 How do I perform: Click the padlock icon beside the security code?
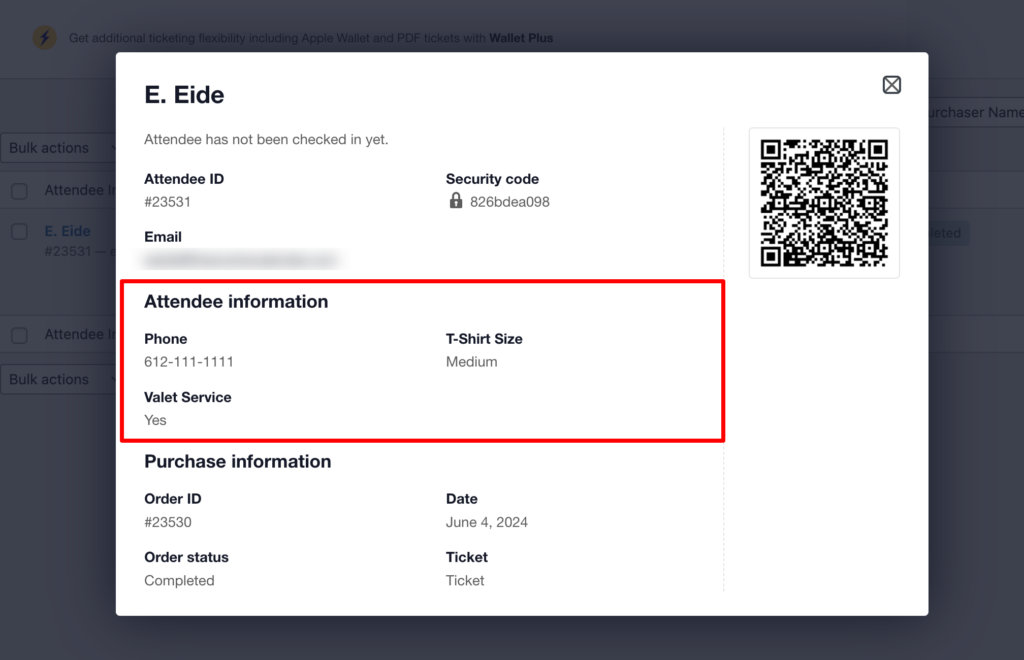pos(454,201)
